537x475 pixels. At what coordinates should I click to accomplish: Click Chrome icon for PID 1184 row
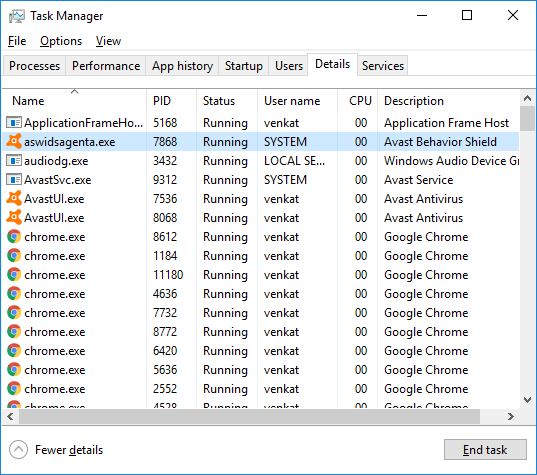point(14,255)
